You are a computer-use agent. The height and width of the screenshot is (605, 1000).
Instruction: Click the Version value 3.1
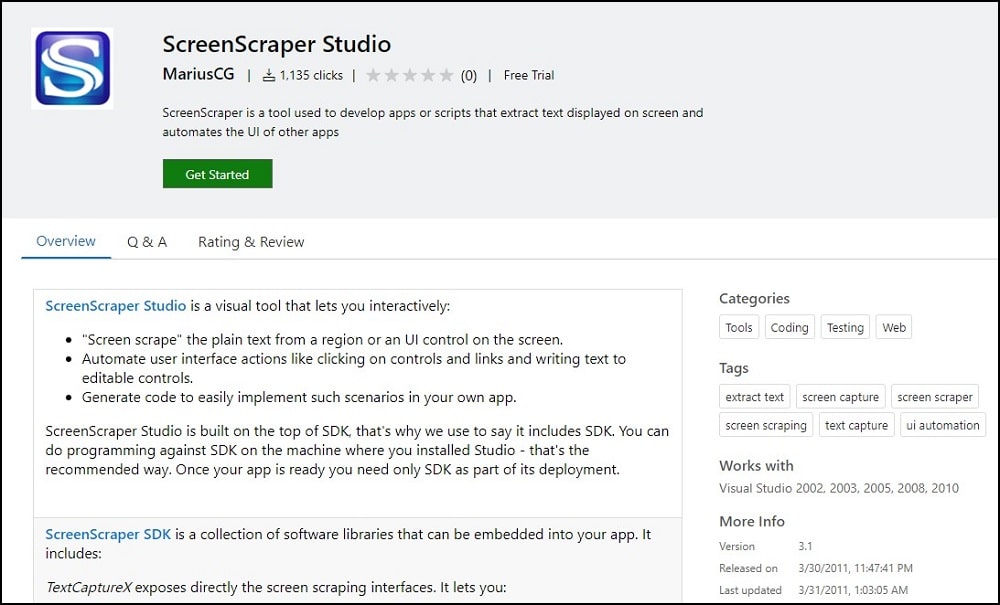pos(805,546)
